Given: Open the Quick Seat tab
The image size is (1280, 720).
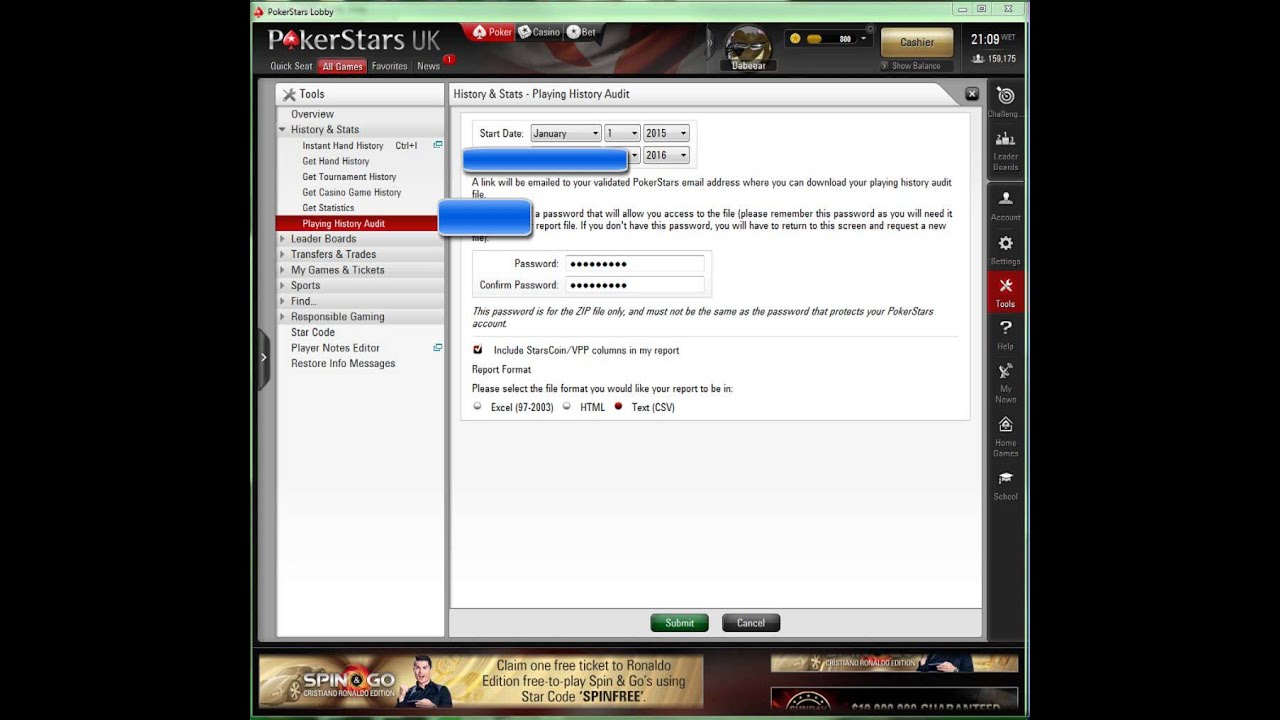Looking at the screenshot, I should click(291, 66).
